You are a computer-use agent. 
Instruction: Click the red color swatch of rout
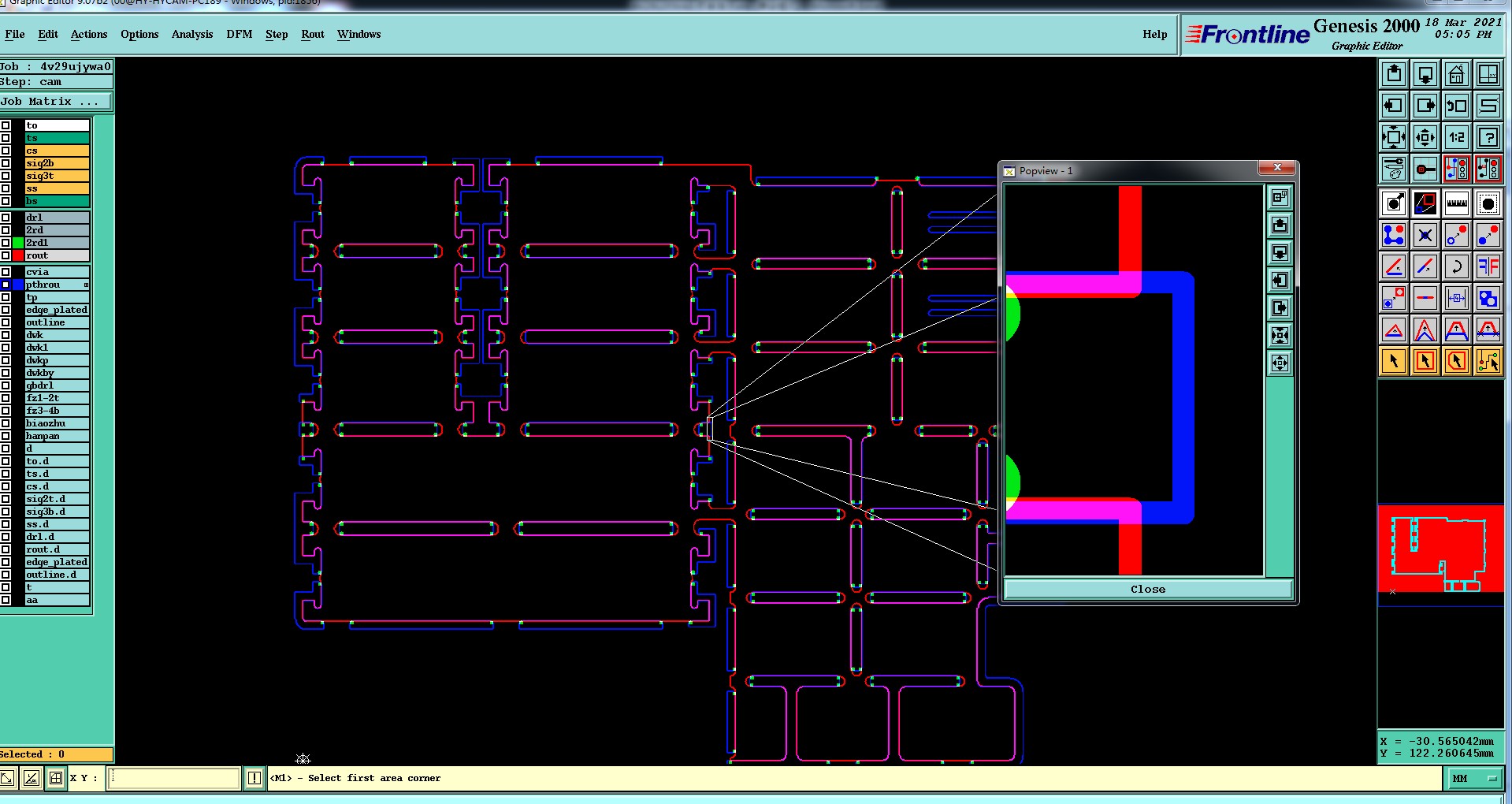pos(18,255)
